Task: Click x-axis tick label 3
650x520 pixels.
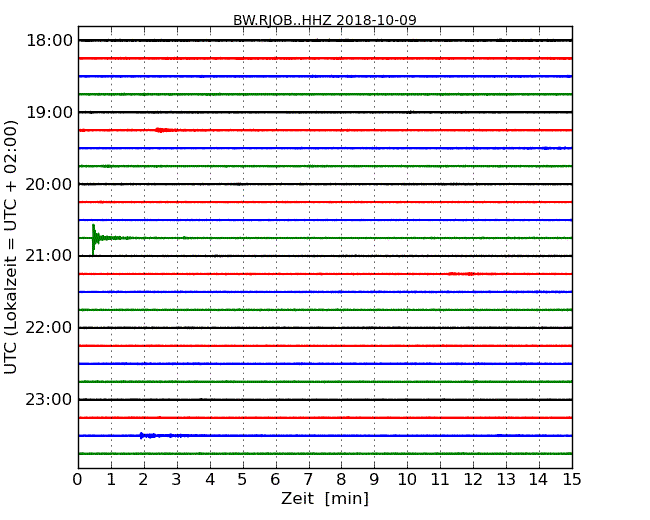Action: (x=177, y=479)
